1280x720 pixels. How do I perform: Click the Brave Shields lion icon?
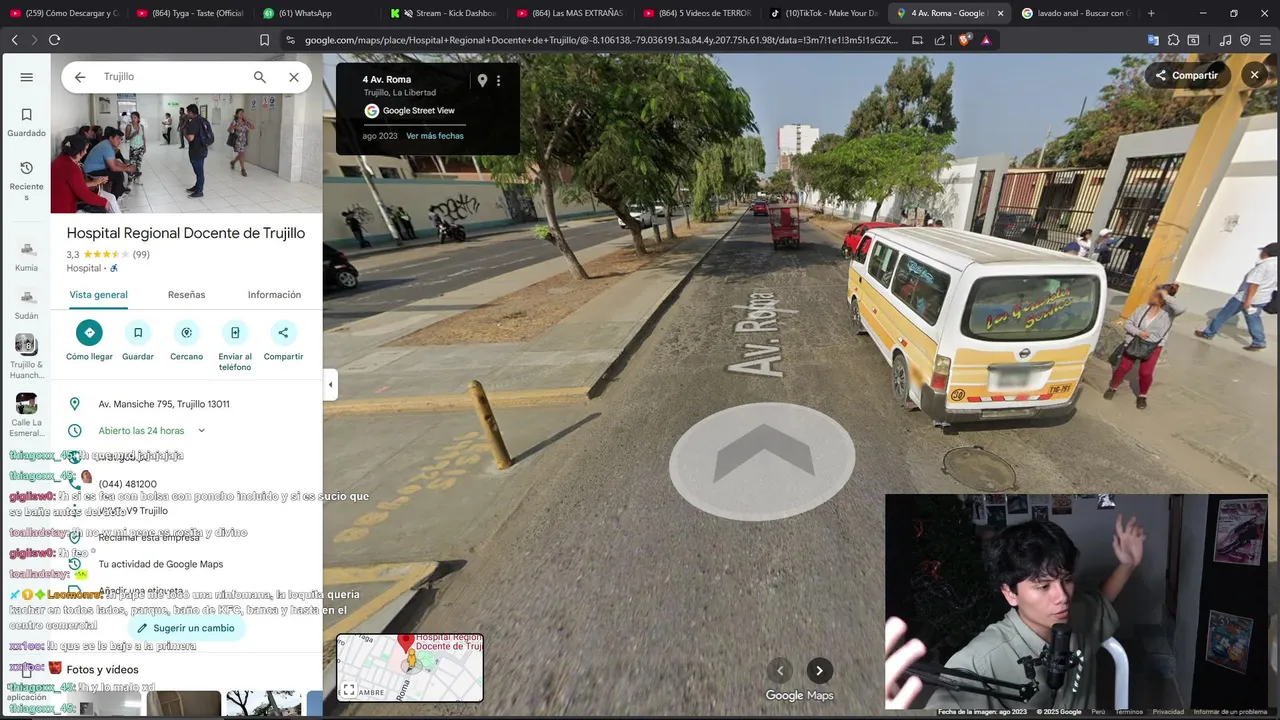point(963,40)
